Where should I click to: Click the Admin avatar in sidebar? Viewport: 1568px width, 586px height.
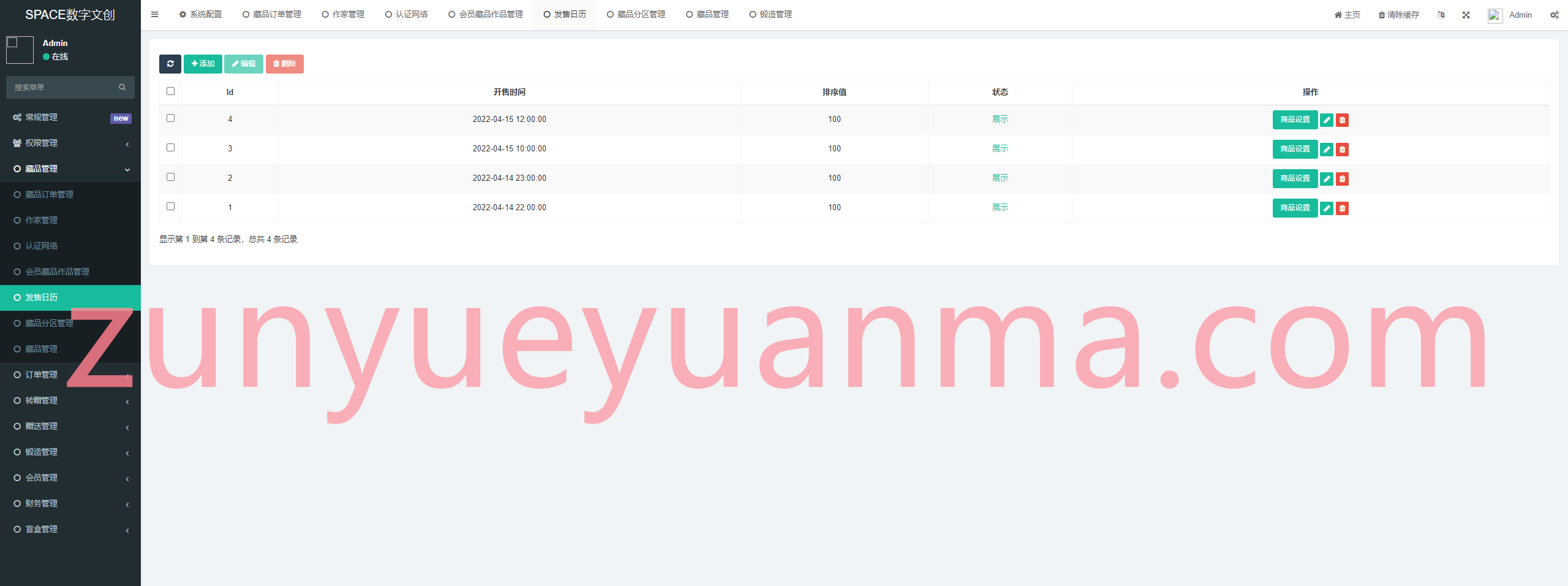tap(20, 50)
